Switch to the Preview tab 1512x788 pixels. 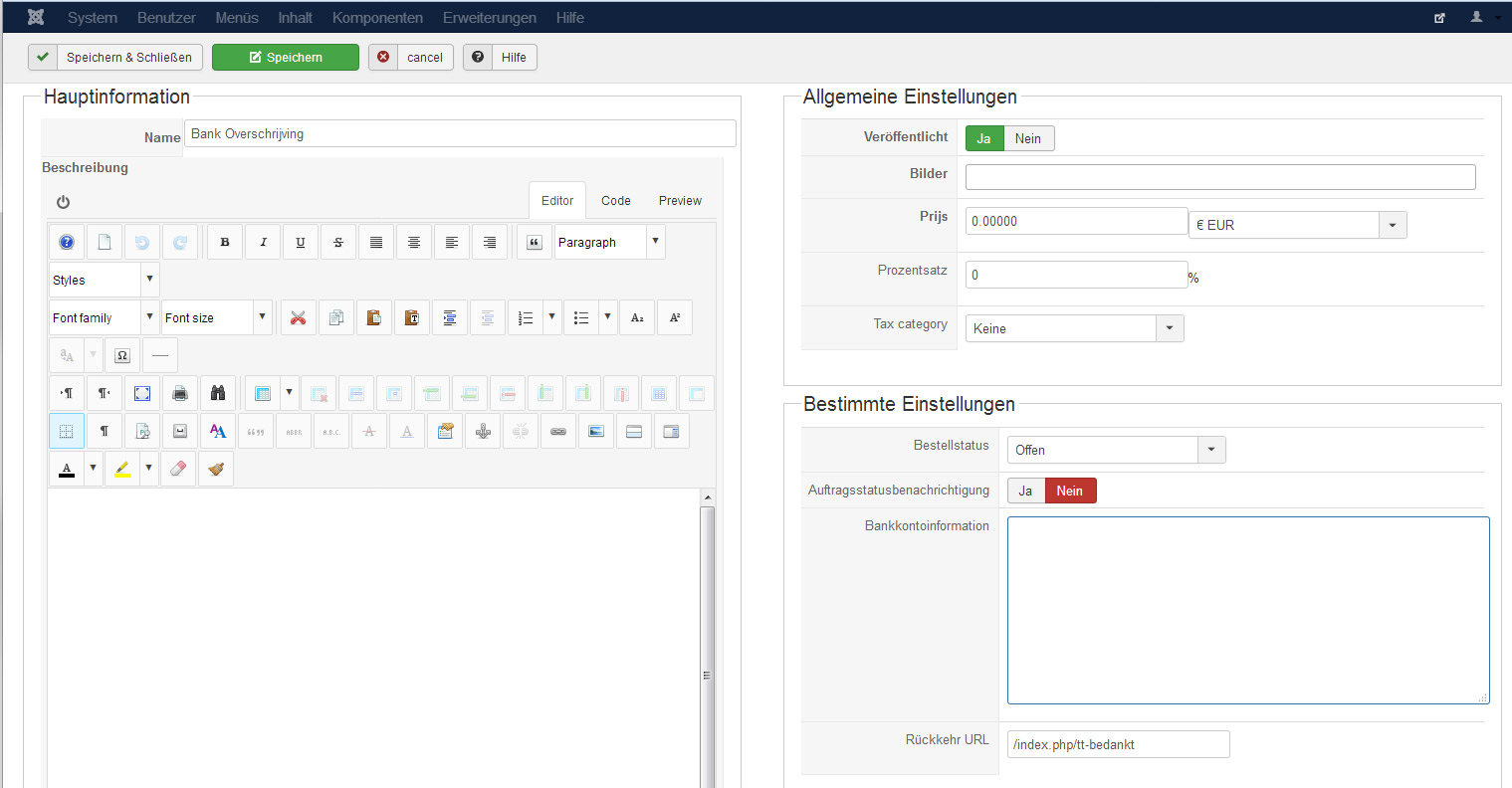point(680,201)
